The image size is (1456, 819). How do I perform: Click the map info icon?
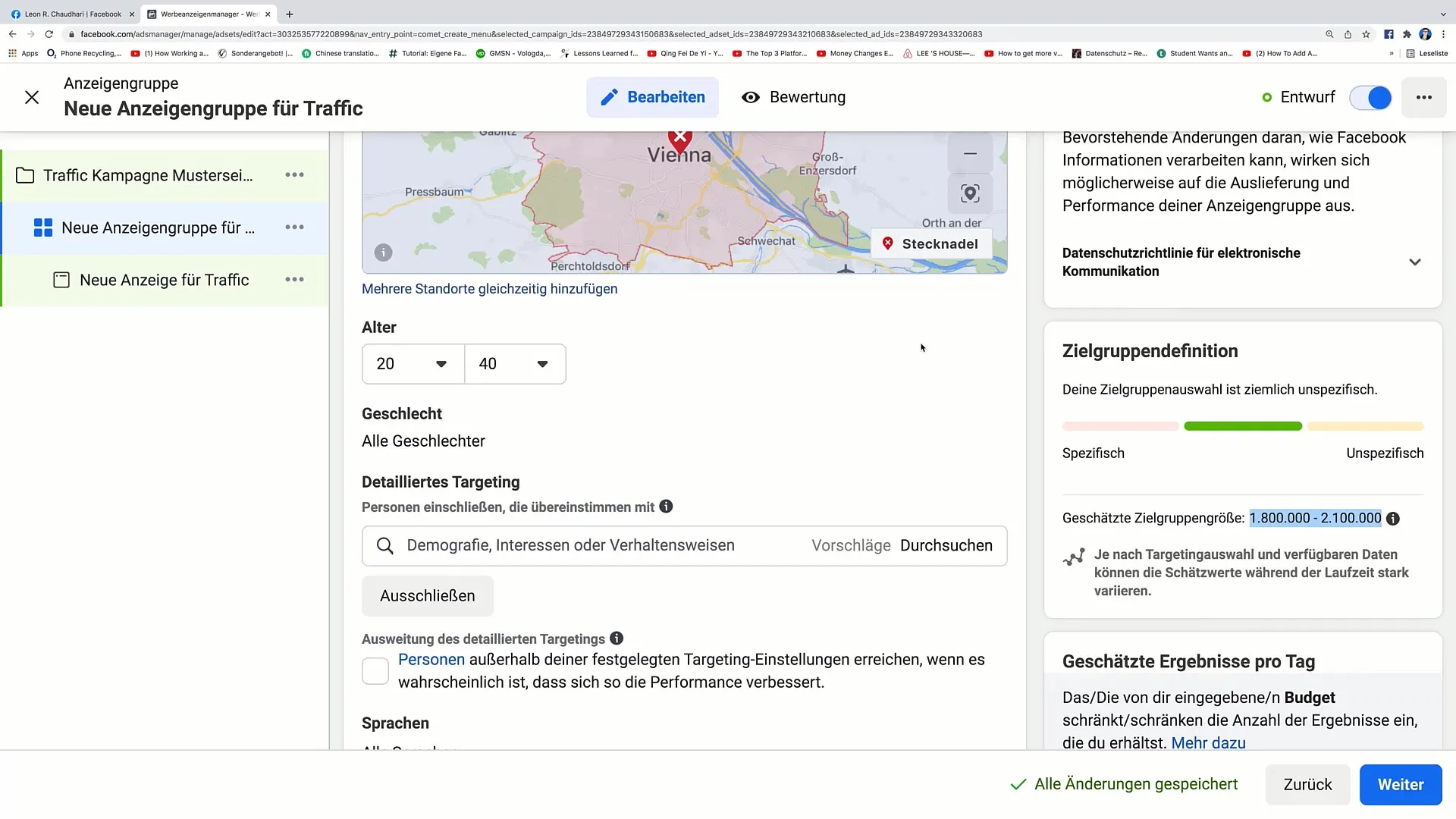tap(383, 253)
